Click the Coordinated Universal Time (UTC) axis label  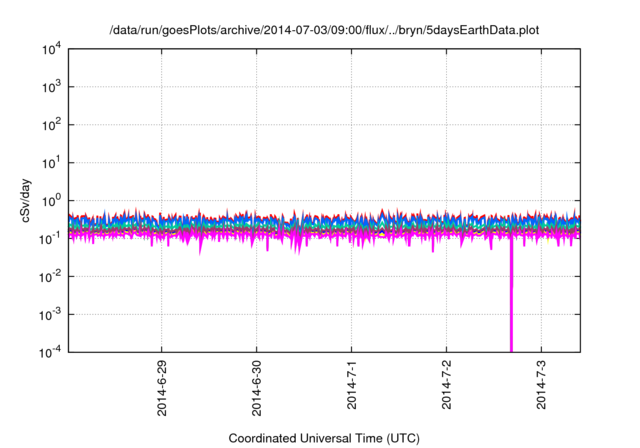[324, 438]
